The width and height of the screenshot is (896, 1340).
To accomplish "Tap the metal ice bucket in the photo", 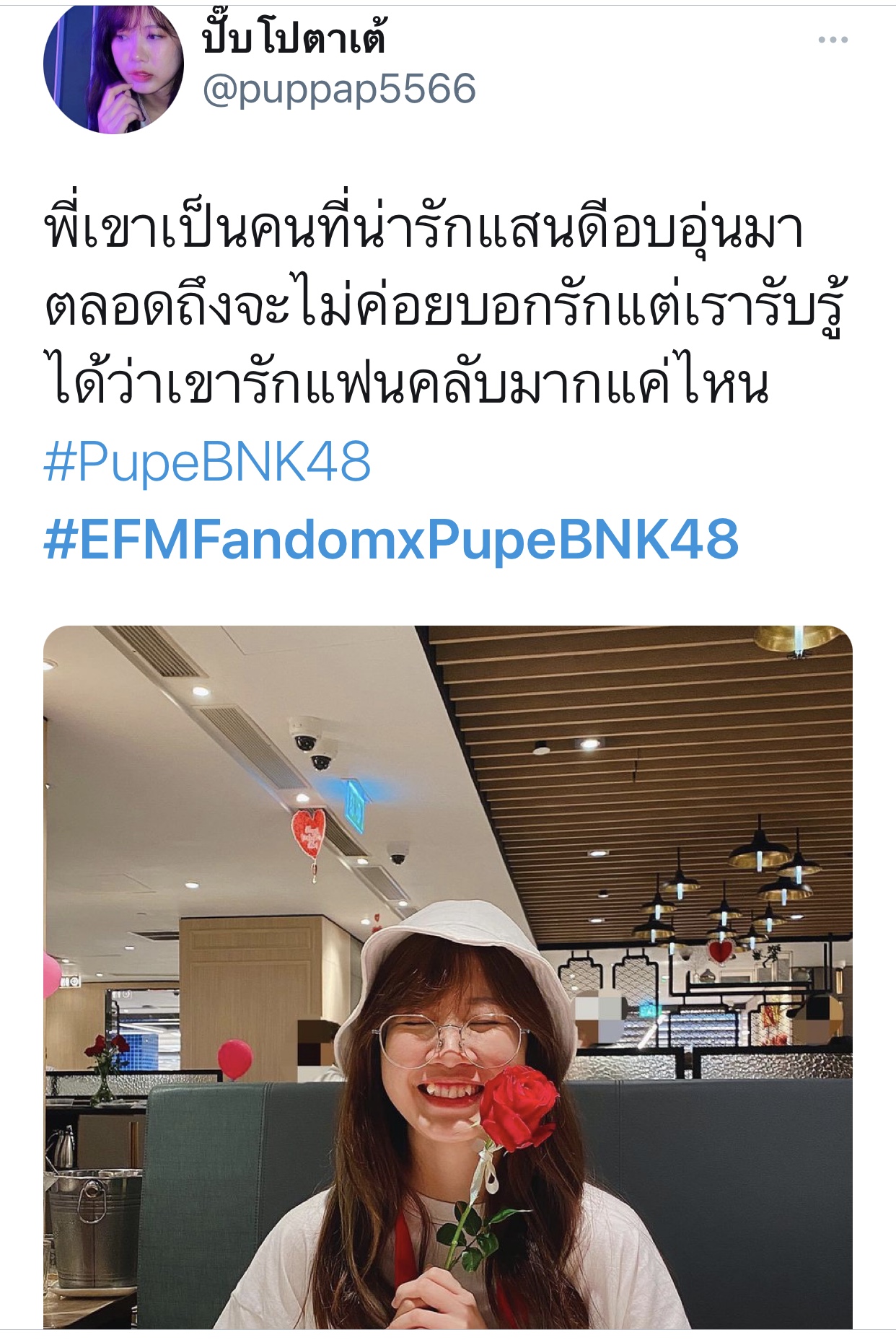I will pos(95,1228).
